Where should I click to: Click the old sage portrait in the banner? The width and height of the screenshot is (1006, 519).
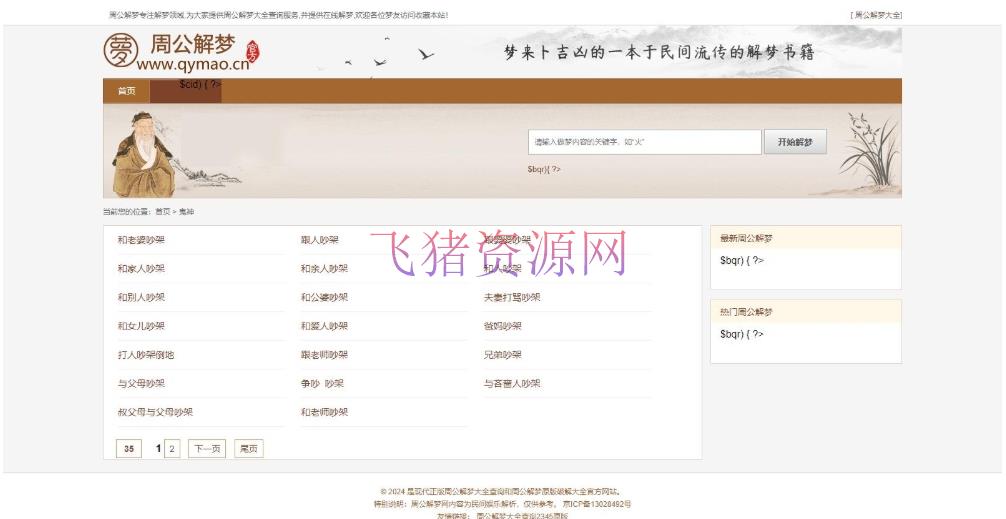(144, 154)
